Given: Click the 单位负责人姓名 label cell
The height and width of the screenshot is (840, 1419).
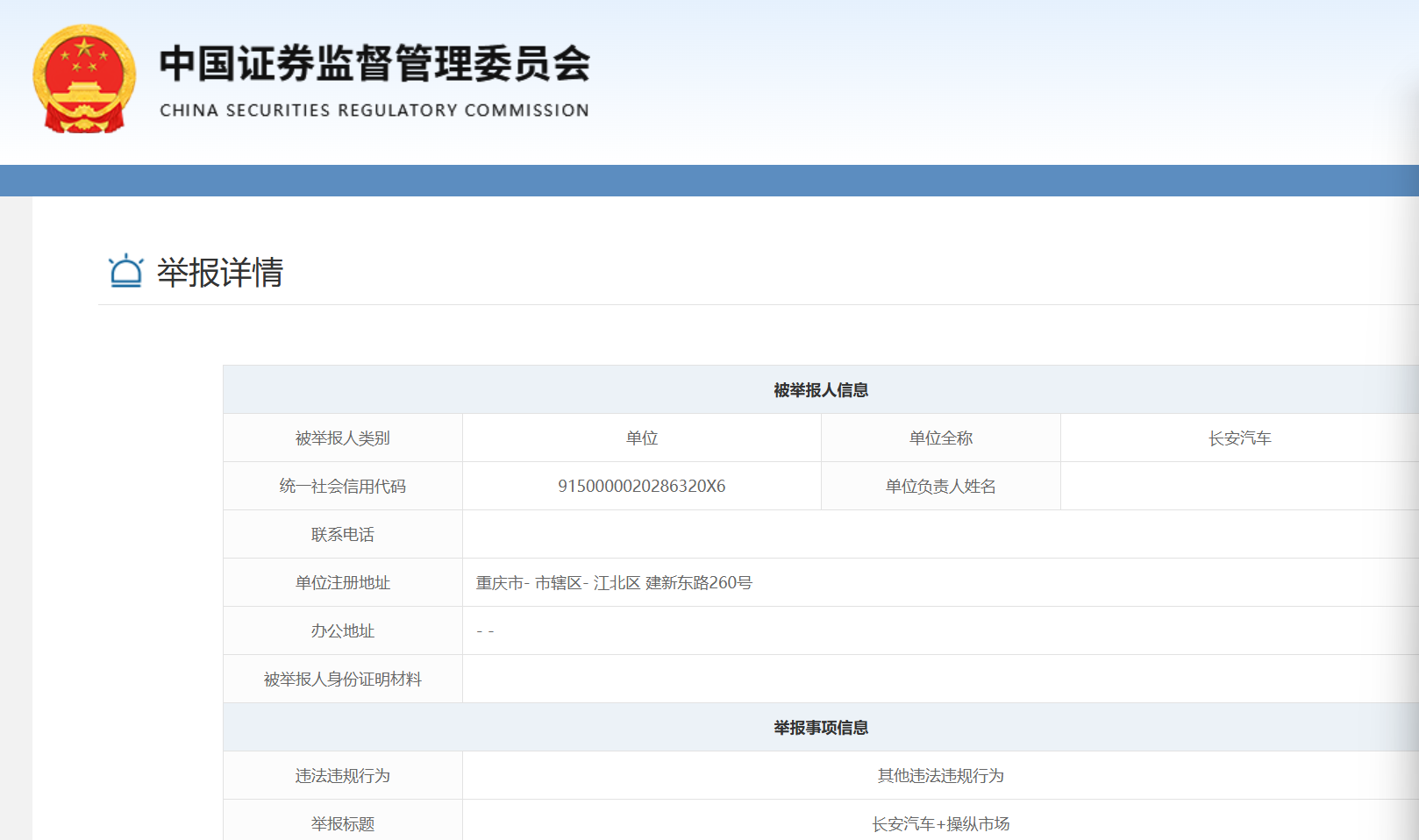Looking at the screenshot, I should 941,486.
